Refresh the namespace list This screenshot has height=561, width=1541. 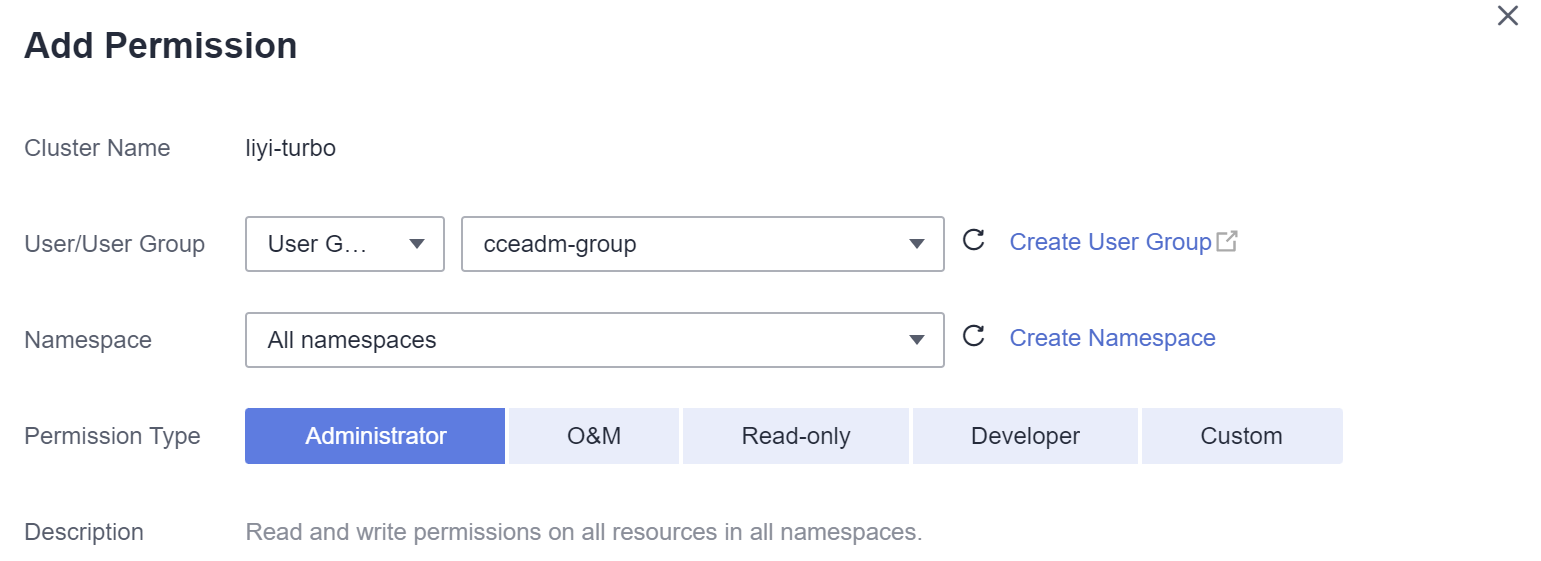point(973,336)
